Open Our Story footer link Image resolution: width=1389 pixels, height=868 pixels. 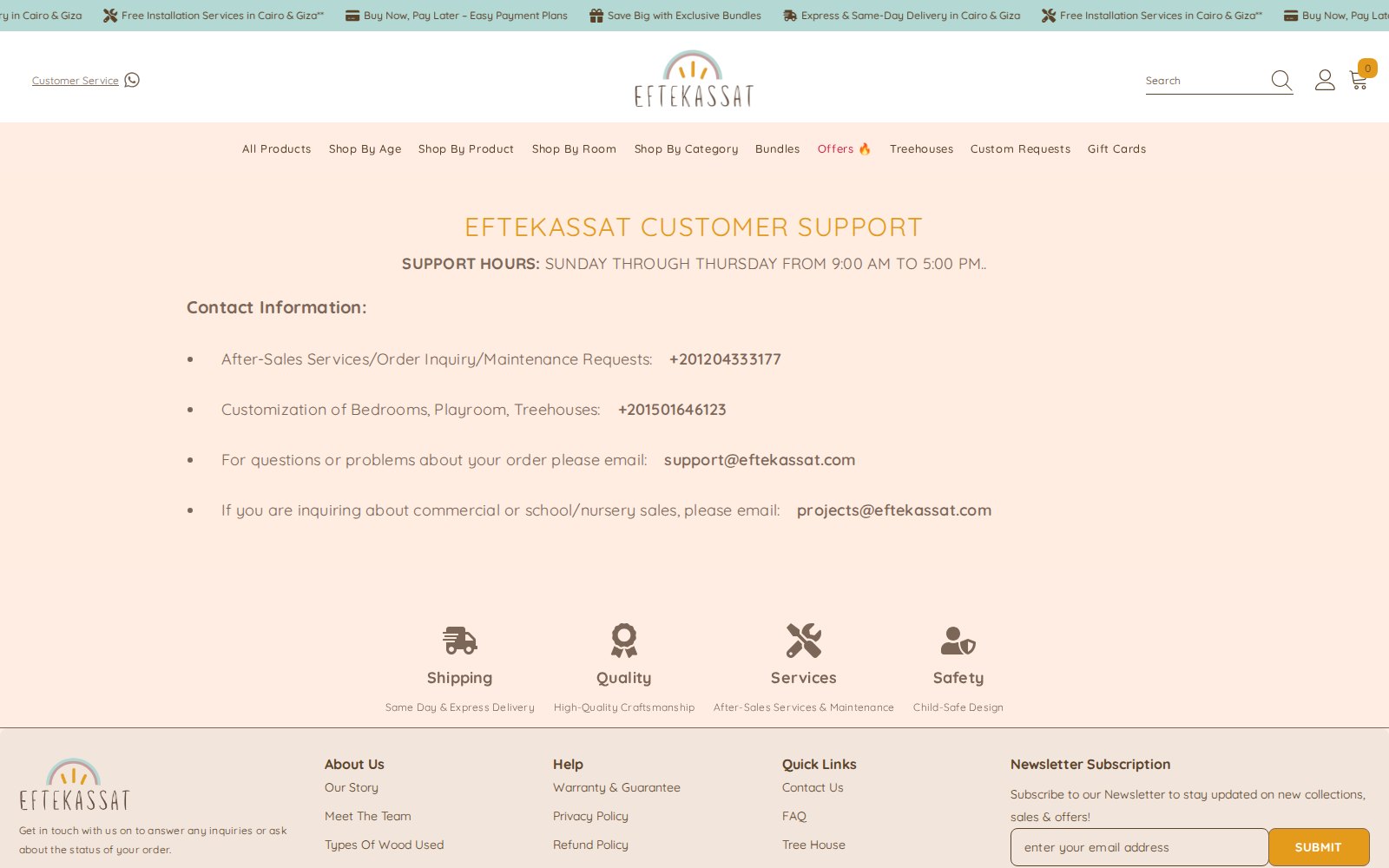click(352, 788)
